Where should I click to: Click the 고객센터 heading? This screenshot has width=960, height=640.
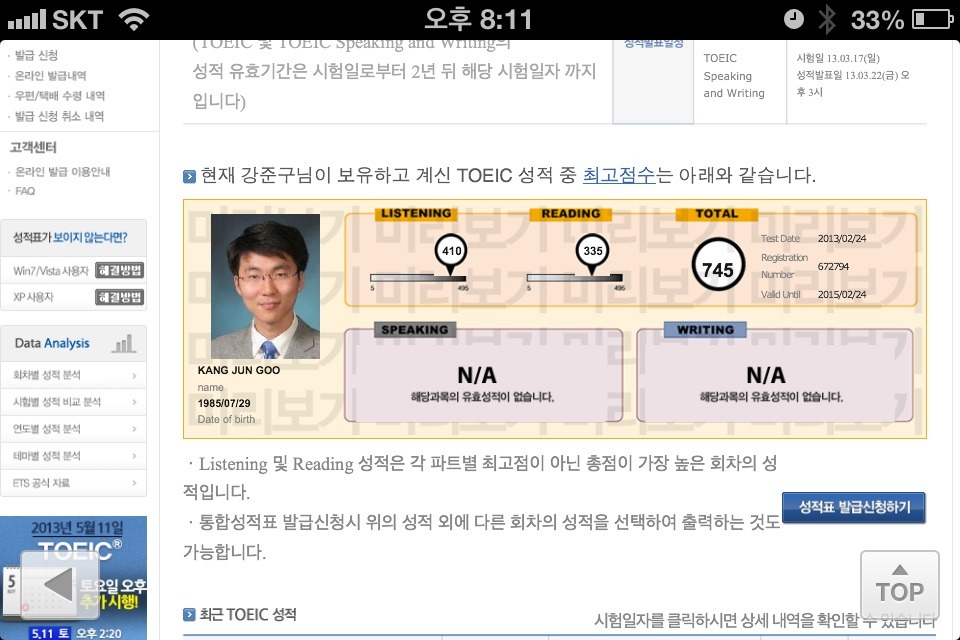[33, 147]
